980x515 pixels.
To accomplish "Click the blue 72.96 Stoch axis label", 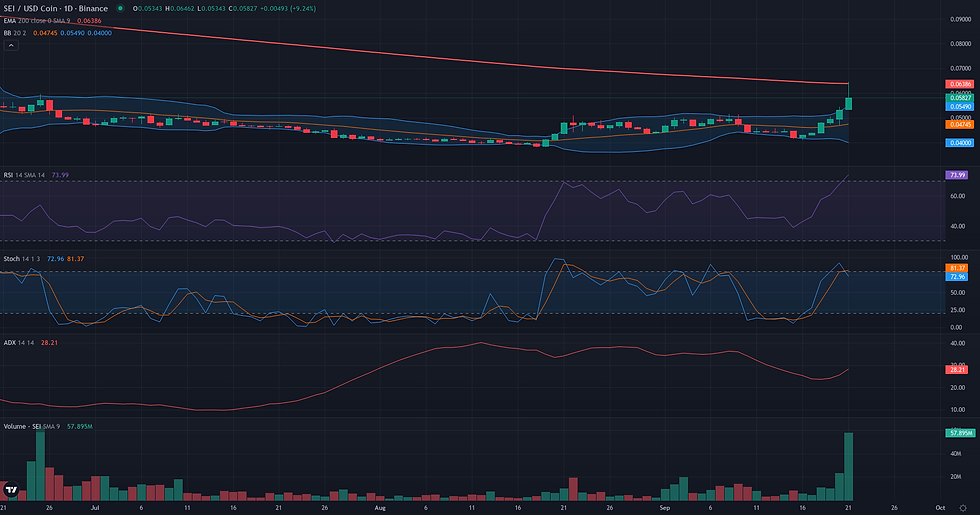I will [x=957, y=276].
